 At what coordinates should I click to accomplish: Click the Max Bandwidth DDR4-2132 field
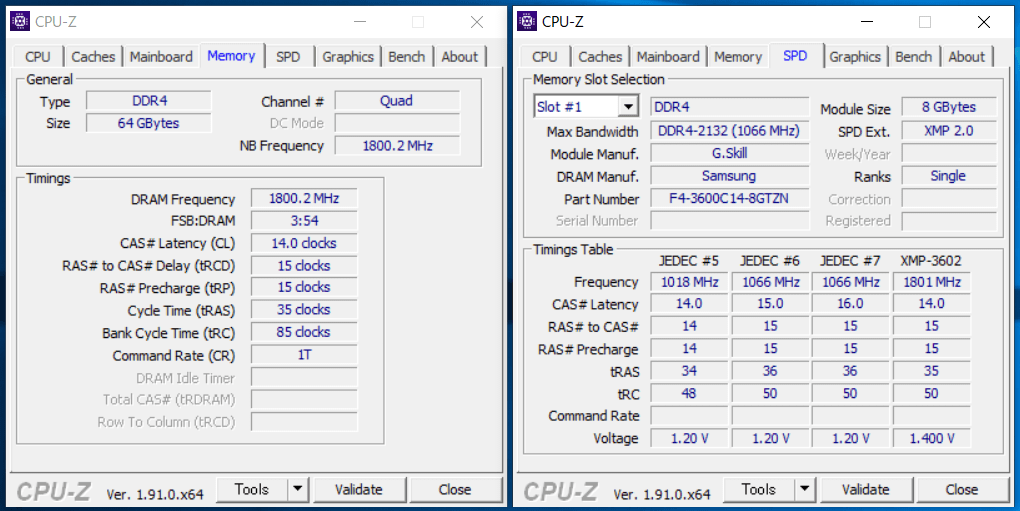coord(730,131)
